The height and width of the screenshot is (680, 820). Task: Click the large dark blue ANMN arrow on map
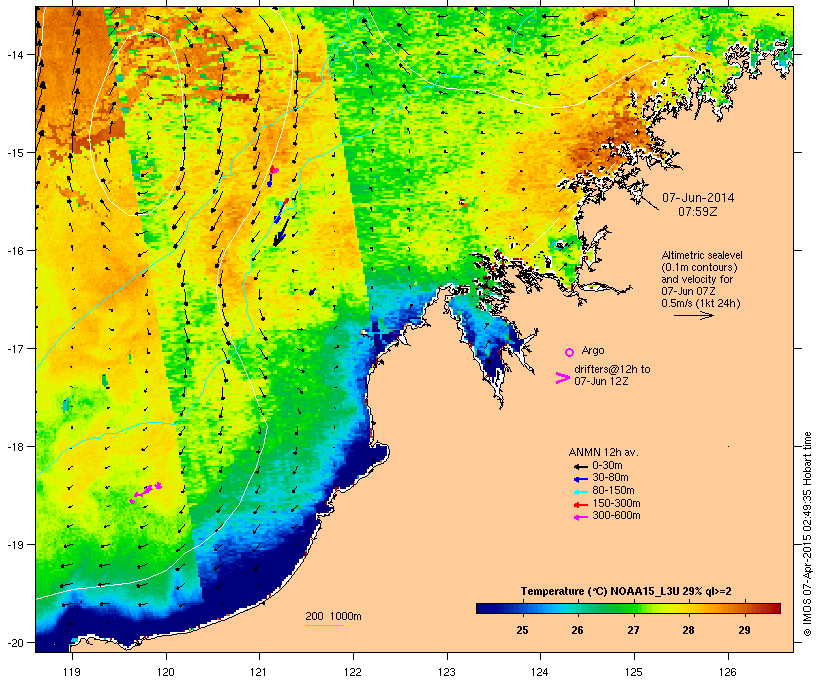pyautogui.click(x=281, y=232)
